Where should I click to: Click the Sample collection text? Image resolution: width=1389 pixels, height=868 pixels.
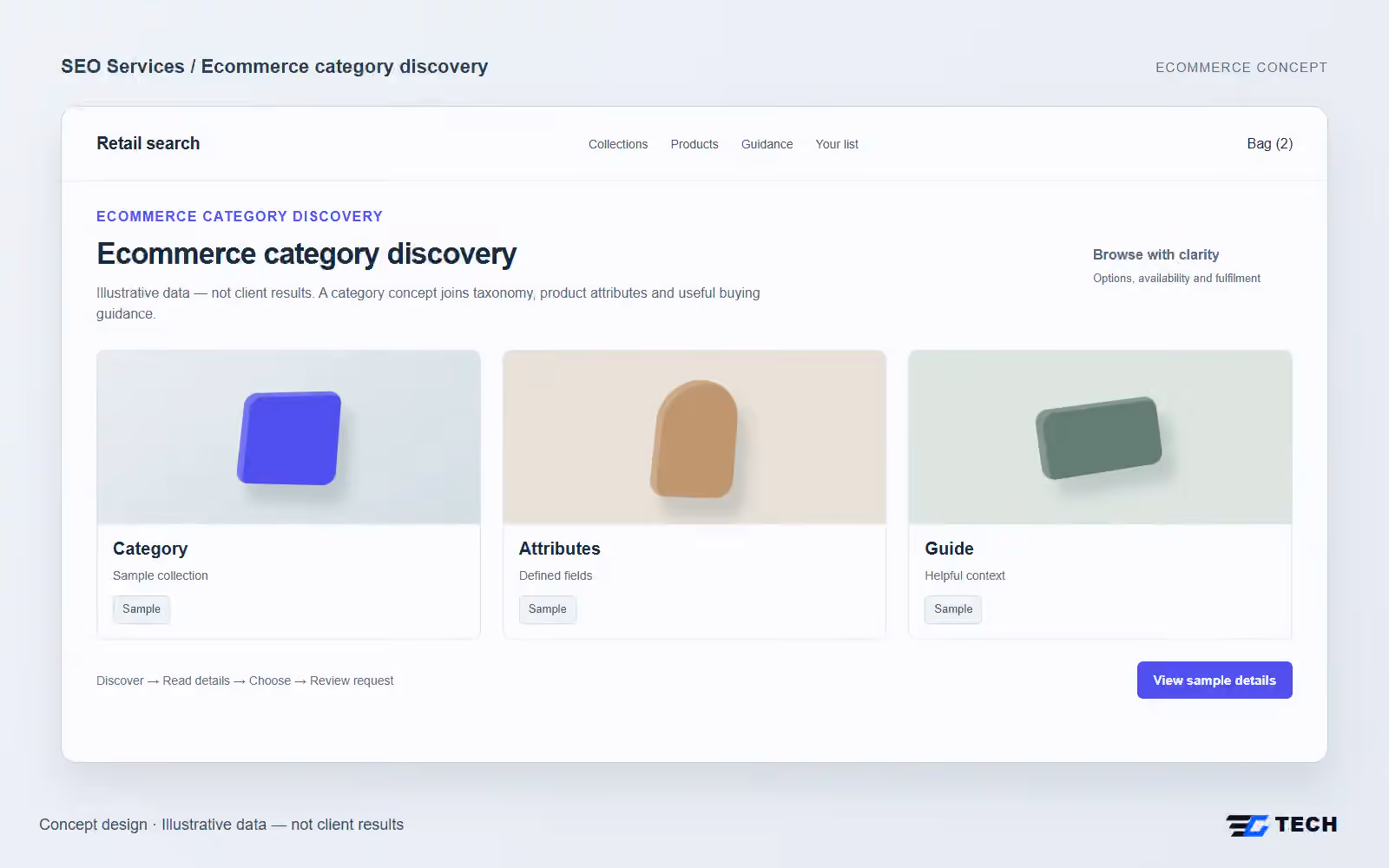(x=161, y=575)
